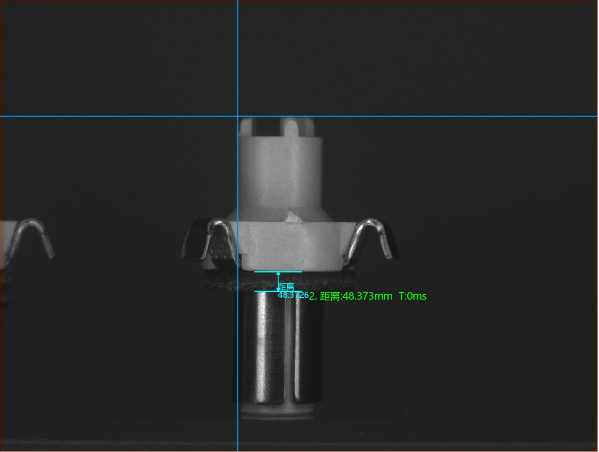
Task: Click the slotted top of the white part
Action: (x=277, y=127)
